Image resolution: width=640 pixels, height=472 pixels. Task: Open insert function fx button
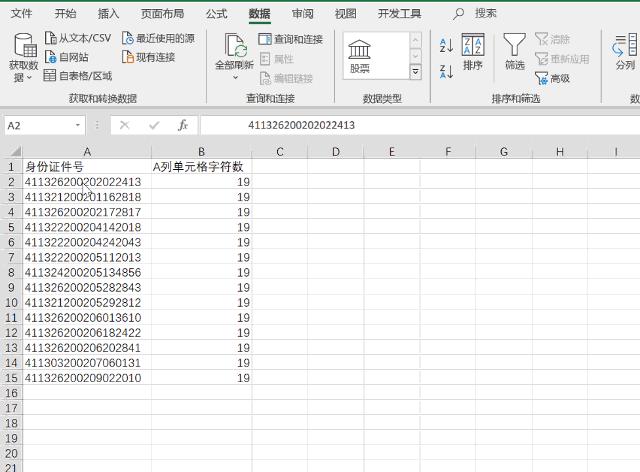[x=183, y=125]
